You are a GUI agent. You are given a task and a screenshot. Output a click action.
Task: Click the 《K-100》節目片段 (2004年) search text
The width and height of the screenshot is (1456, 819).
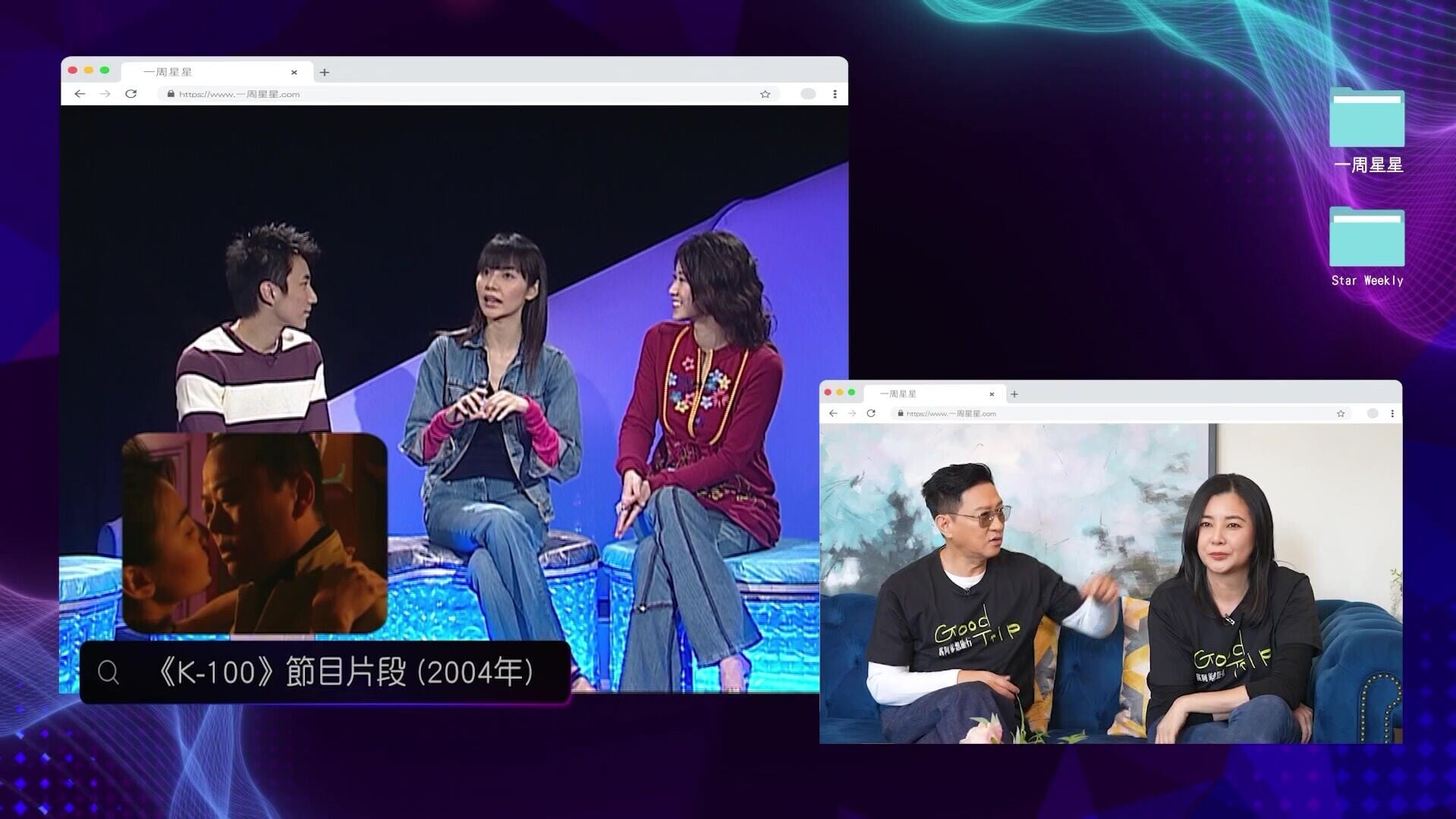[x=344, y=672]
